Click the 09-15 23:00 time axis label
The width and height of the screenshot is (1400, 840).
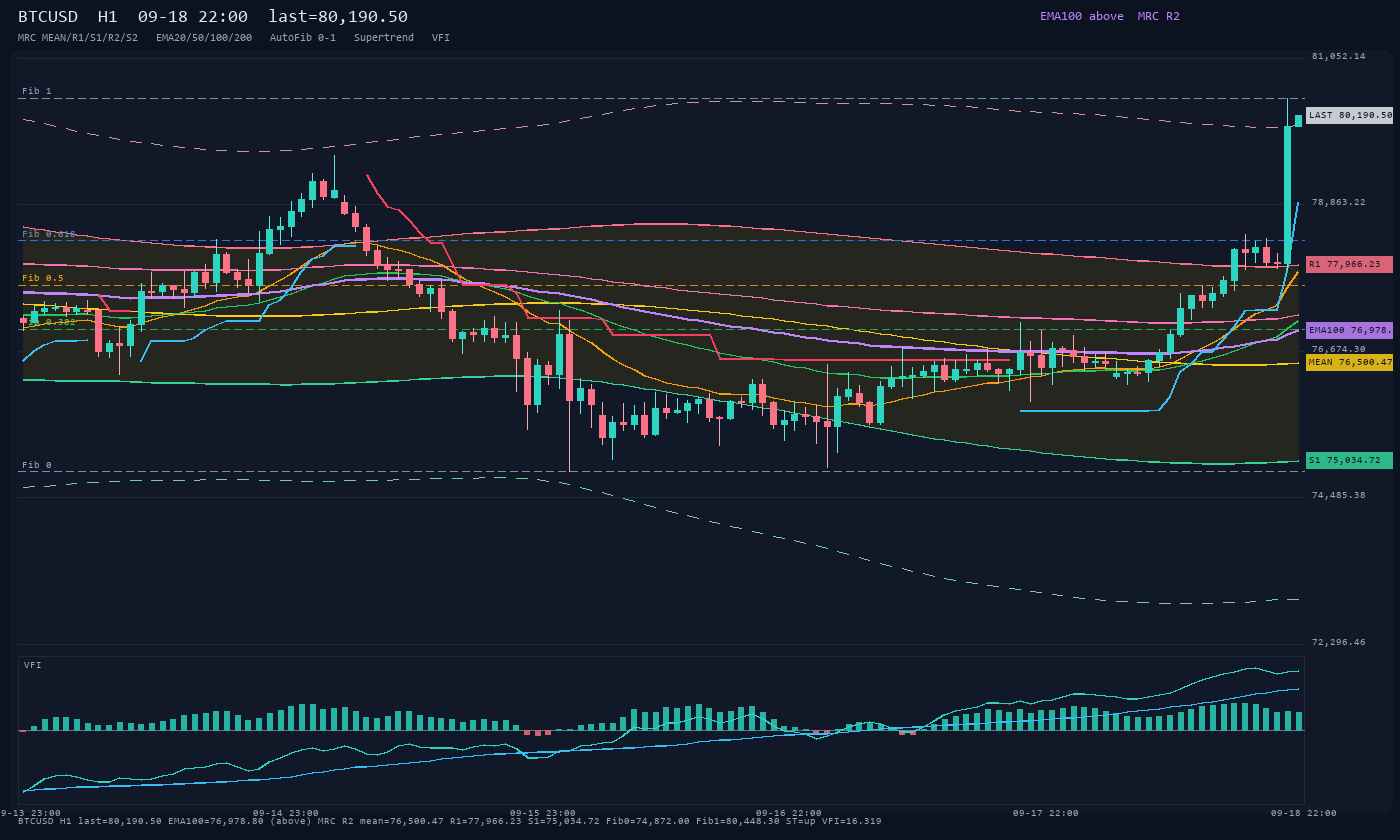tap(543, 813)
